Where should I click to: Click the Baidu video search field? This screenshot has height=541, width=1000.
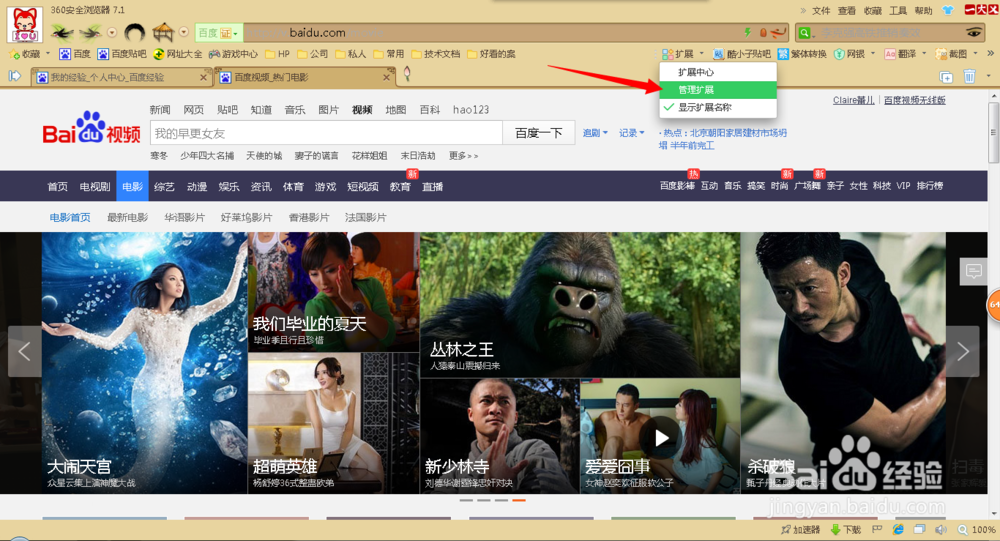[x=326, y=133]
